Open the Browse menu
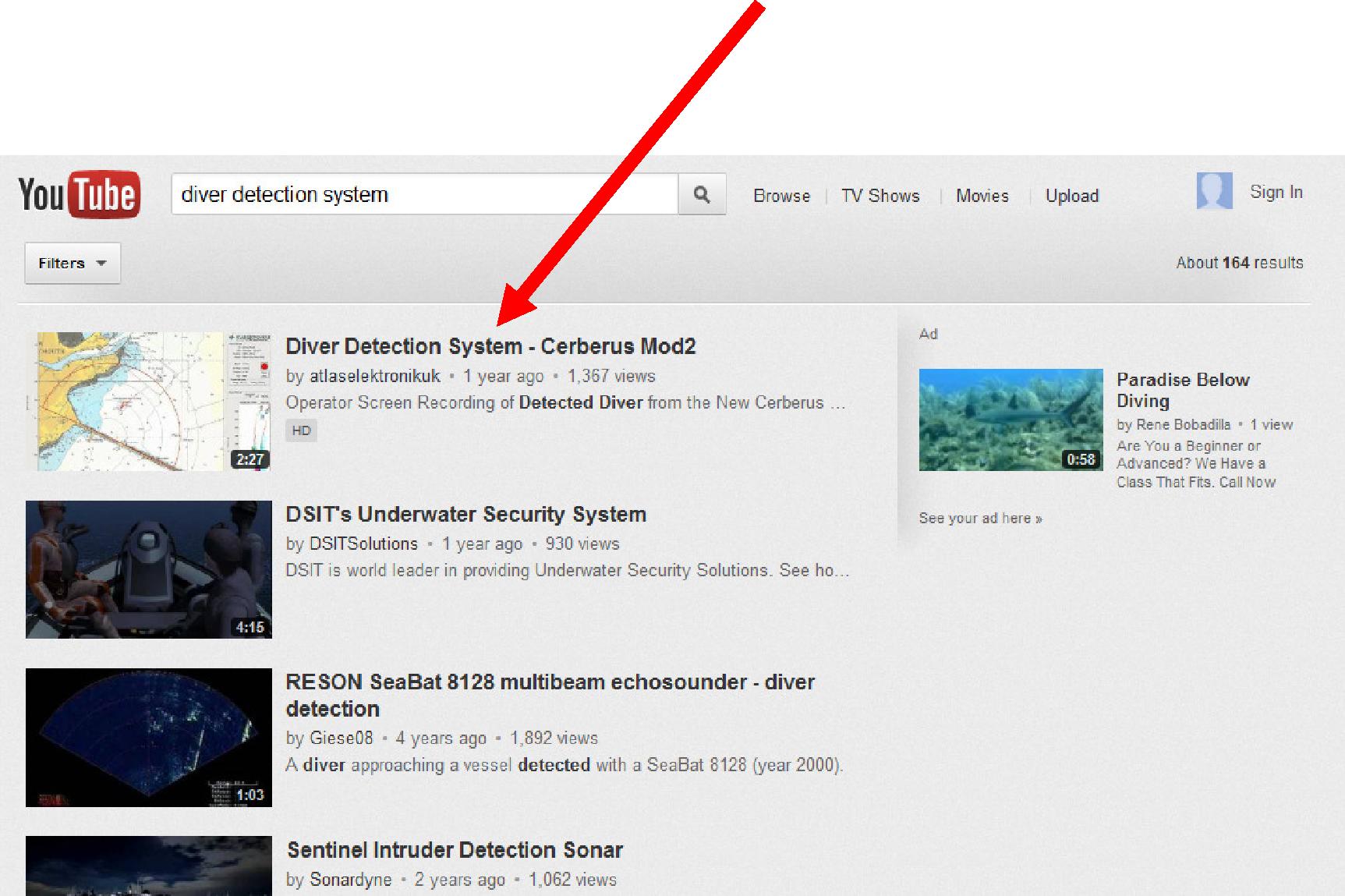The height and width of the screenshot is (896, 1345). [x=781, y=196]
